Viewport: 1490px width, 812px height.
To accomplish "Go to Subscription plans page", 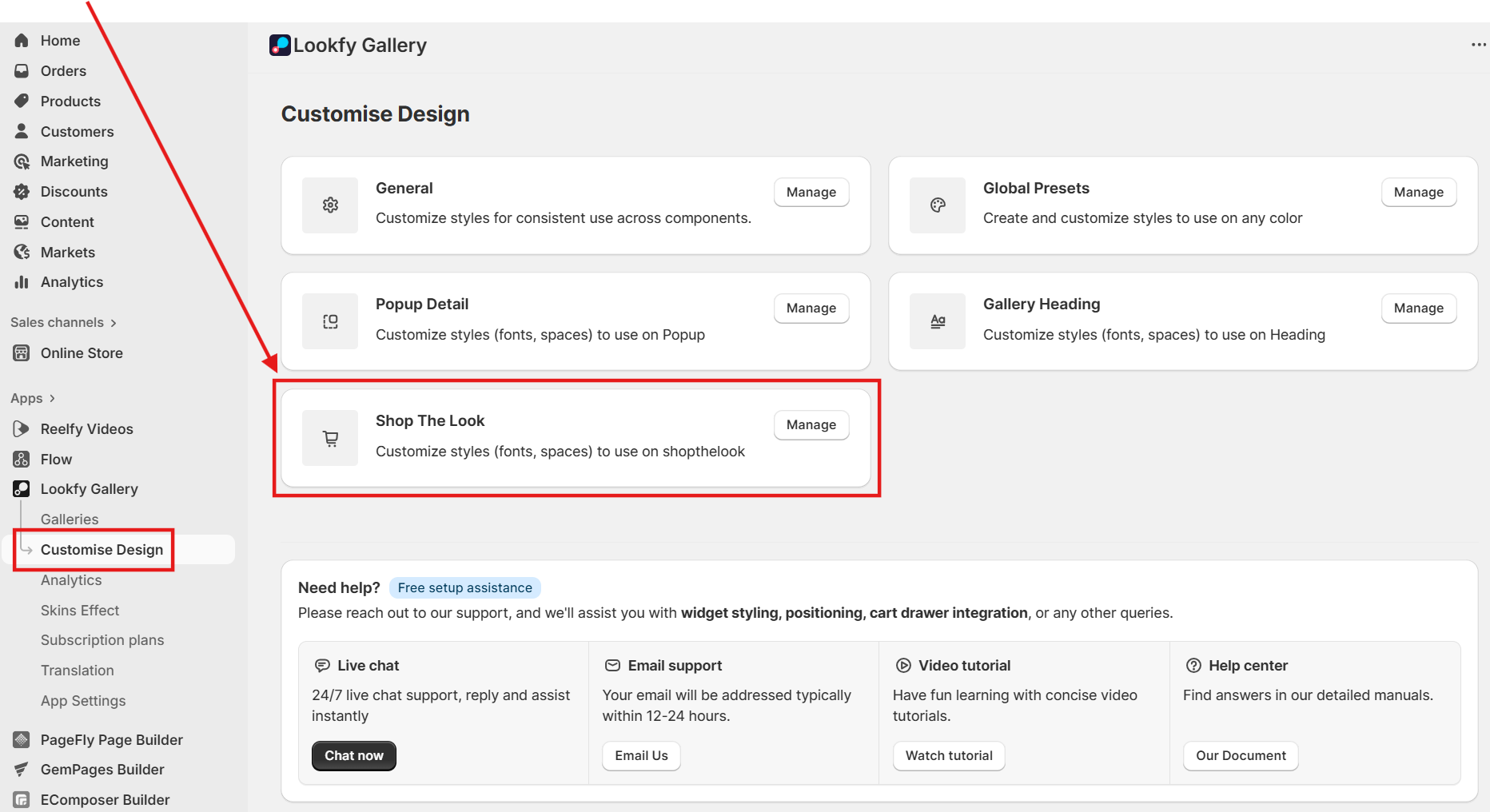I will 102,640.
